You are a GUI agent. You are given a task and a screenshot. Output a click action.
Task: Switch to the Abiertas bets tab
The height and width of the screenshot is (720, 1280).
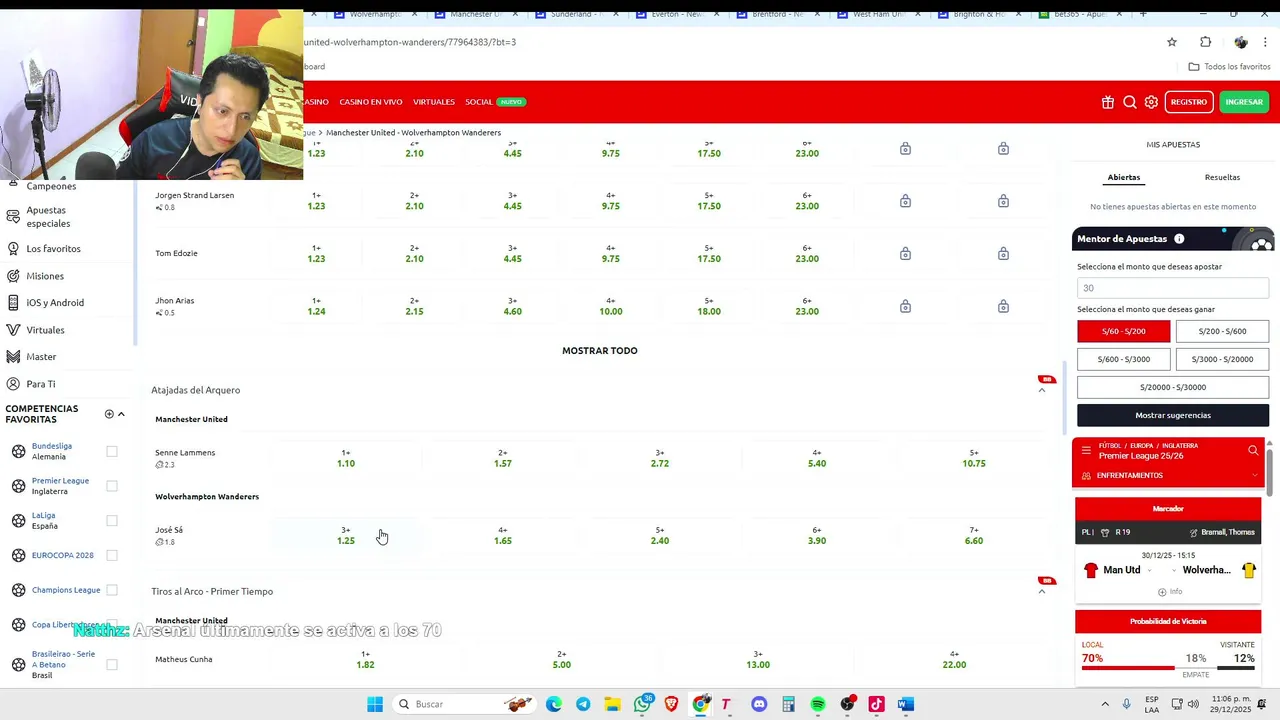pyautogui.click(x=1123, y=177)
